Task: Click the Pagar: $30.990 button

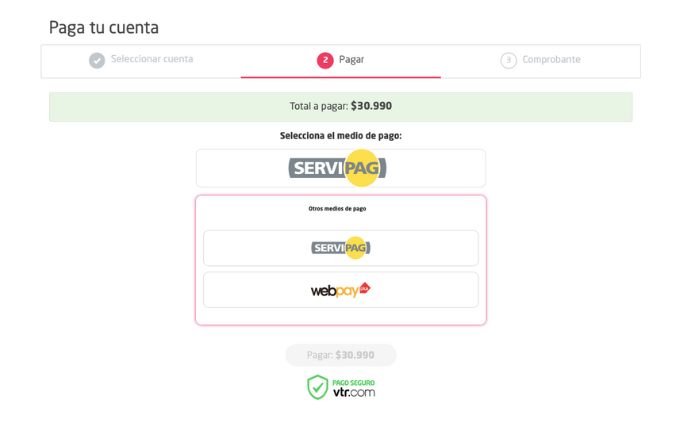Action: coord(341,355)
